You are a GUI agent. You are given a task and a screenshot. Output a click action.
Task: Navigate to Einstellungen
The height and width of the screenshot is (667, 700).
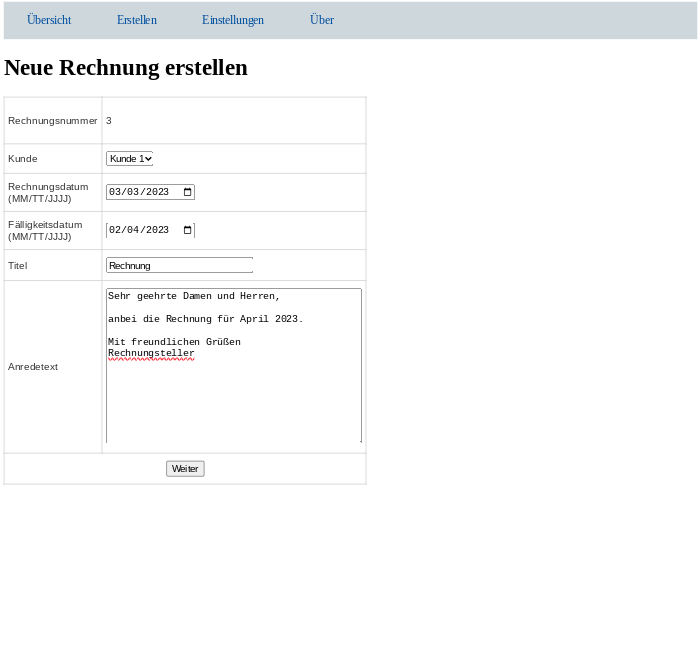232,20
